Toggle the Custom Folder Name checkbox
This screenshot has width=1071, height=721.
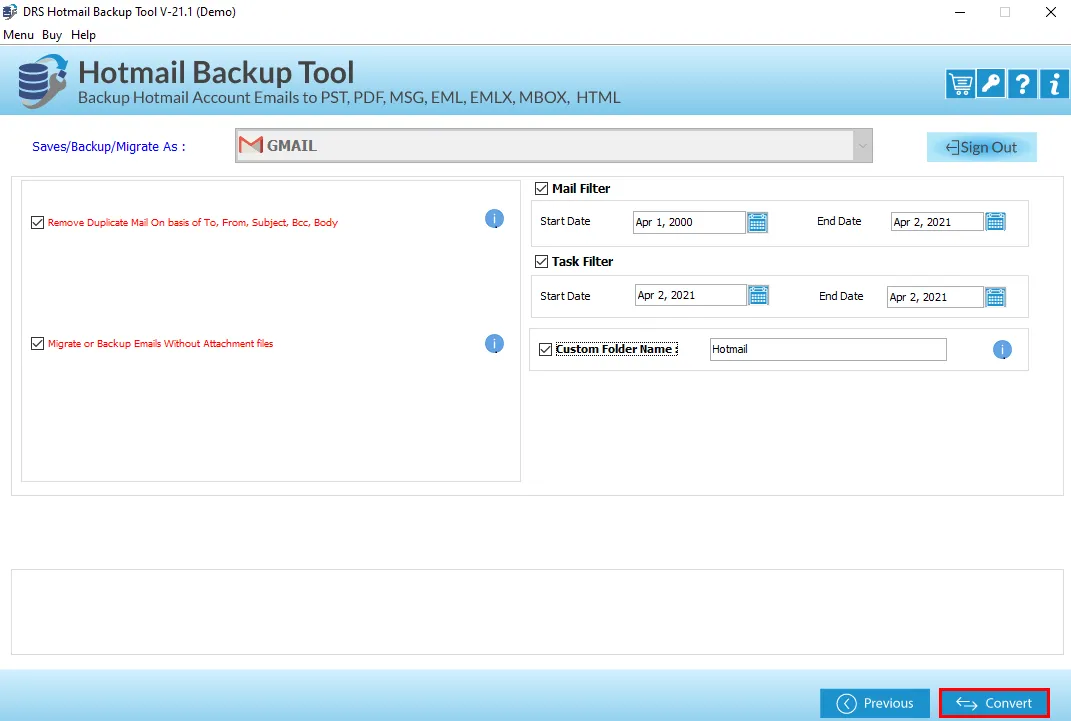click(x=546, y=350)
